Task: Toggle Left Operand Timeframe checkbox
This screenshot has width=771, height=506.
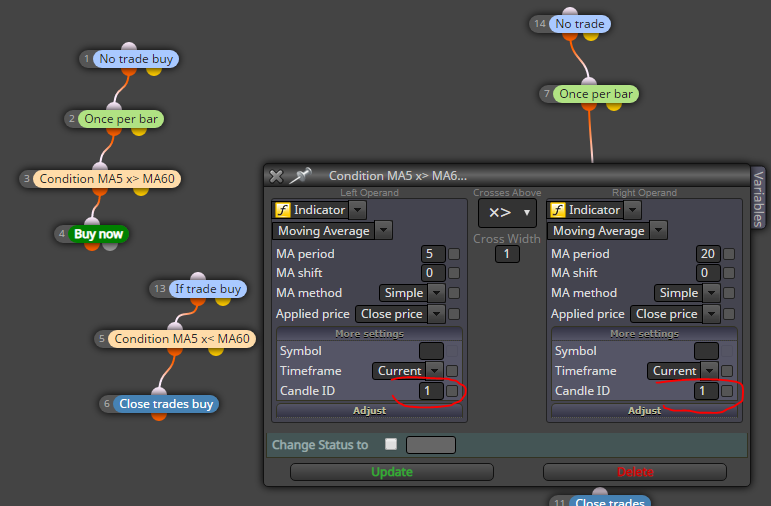Action: pyautogui.click(x=452, y=371)
